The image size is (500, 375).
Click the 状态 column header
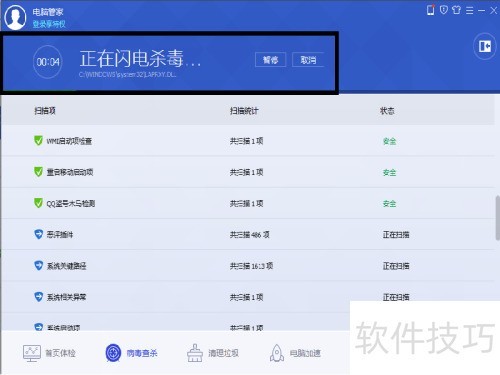[x=387, y=111]
